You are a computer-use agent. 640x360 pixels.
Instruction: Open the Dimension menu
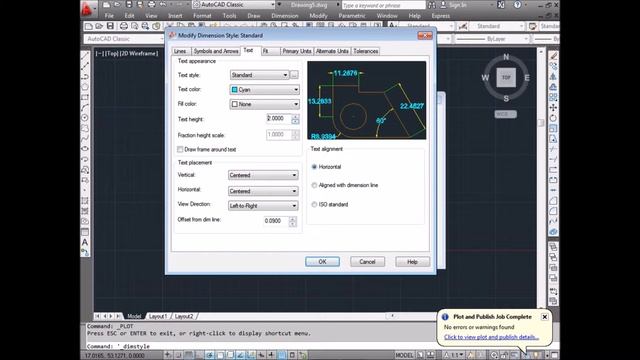tap(284, 16)
